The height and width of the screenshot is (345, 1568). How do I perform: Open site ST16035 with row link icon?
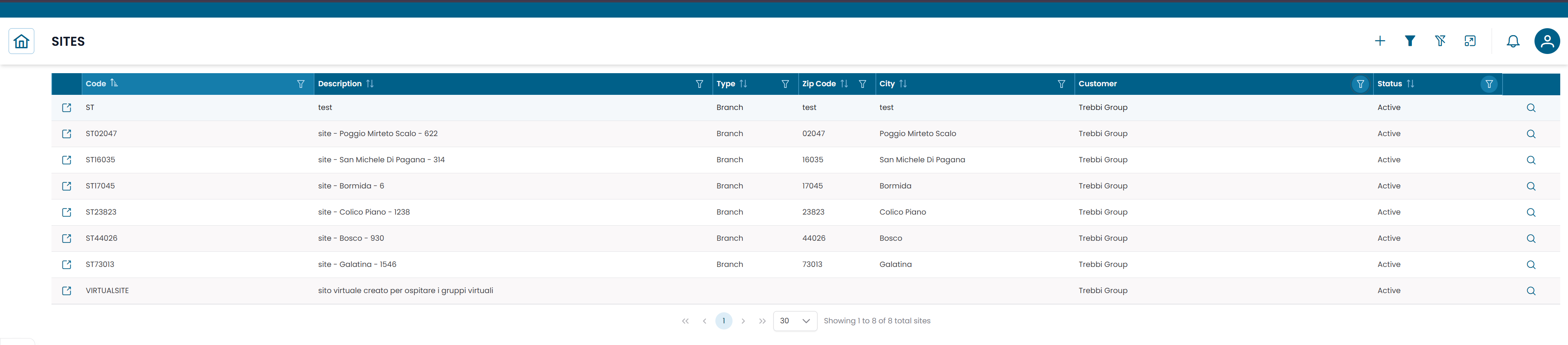coord(67,160)
